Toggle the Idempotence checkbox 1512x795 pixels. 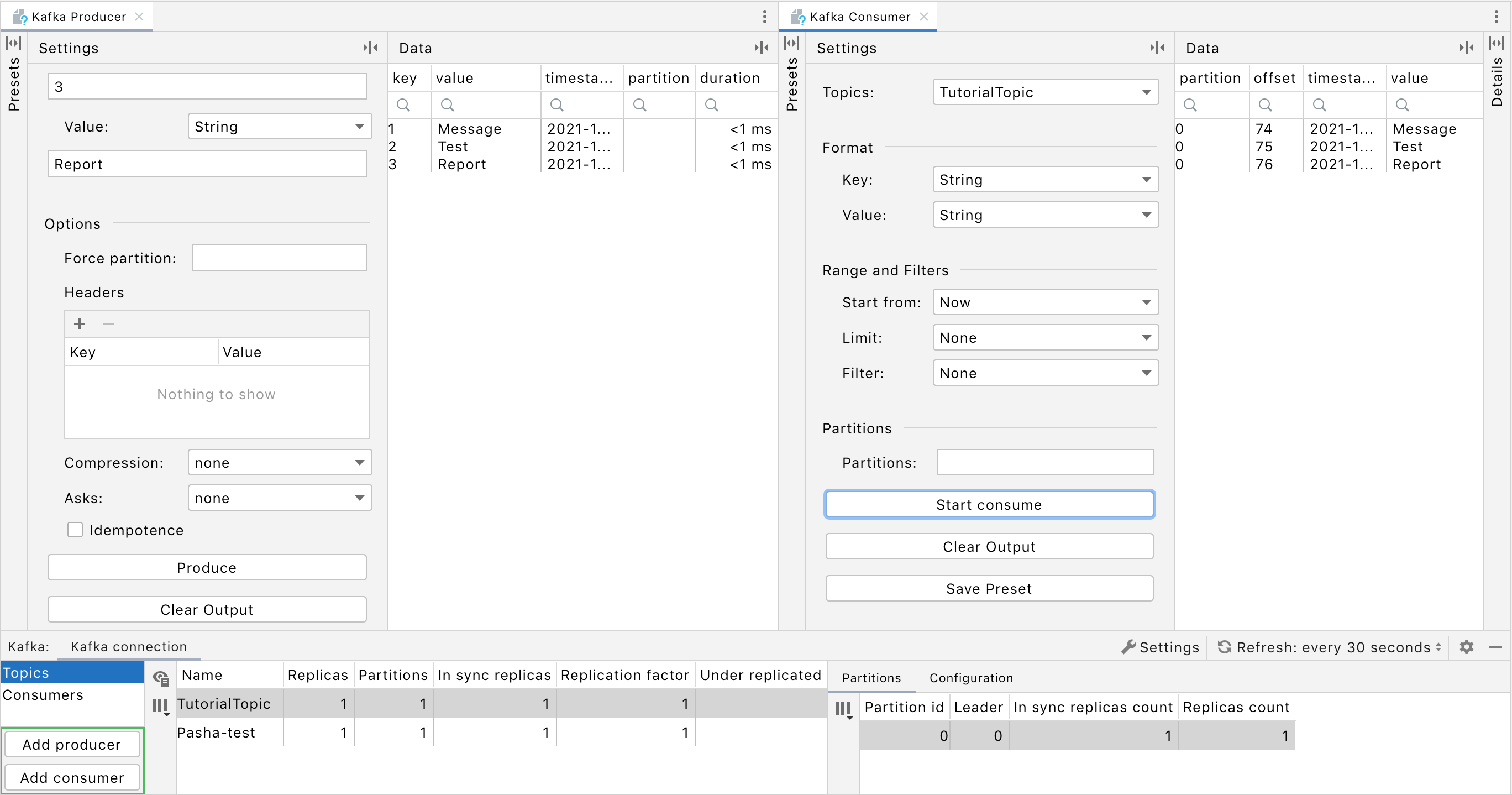point(76,530)
